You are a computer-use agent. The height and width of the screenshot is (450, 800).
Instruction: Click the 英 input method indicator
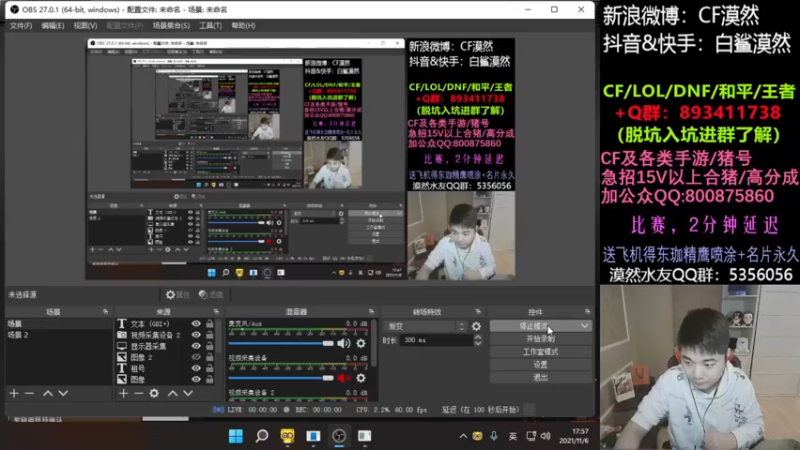[x=512, y=436]
